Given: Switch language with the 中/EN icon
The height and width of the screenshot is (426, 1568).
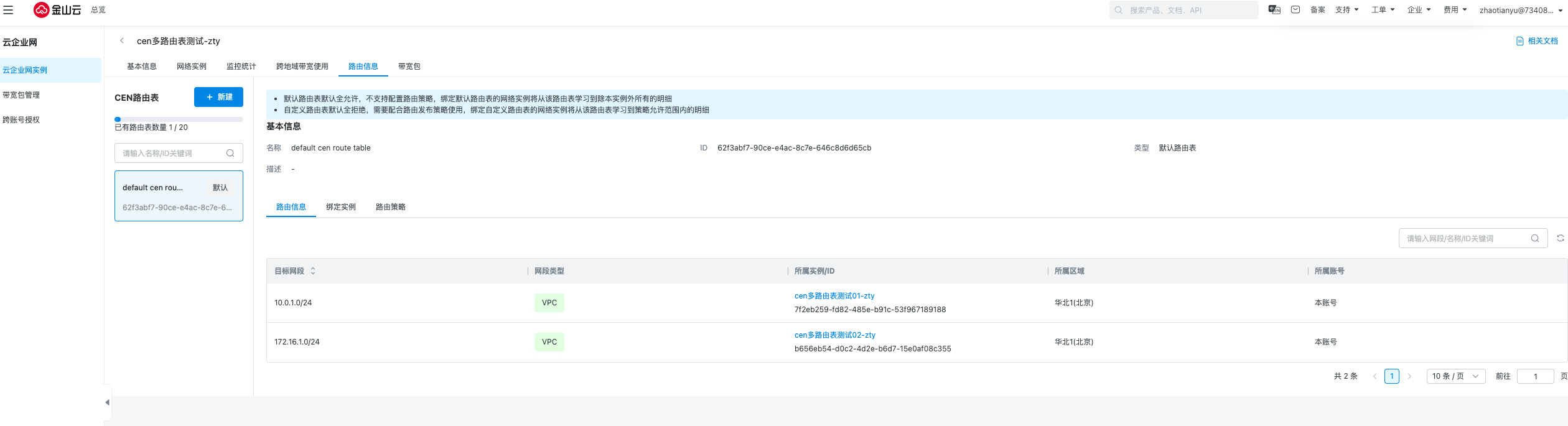Looking at the screenshot, I should click(x=1274, y=10).
